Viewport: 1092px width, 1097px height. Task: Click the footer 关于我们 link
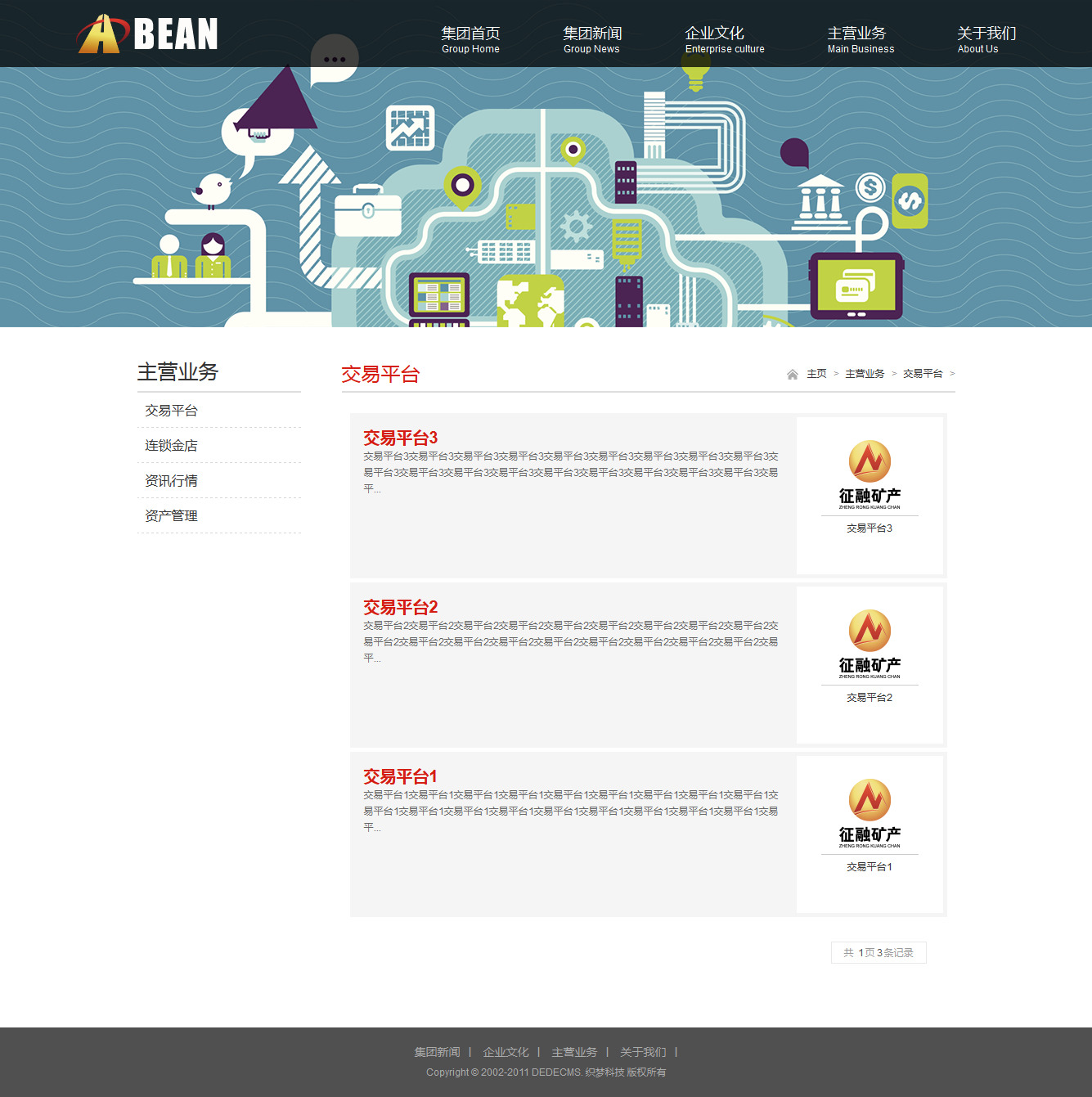[x=643, y=1052]
